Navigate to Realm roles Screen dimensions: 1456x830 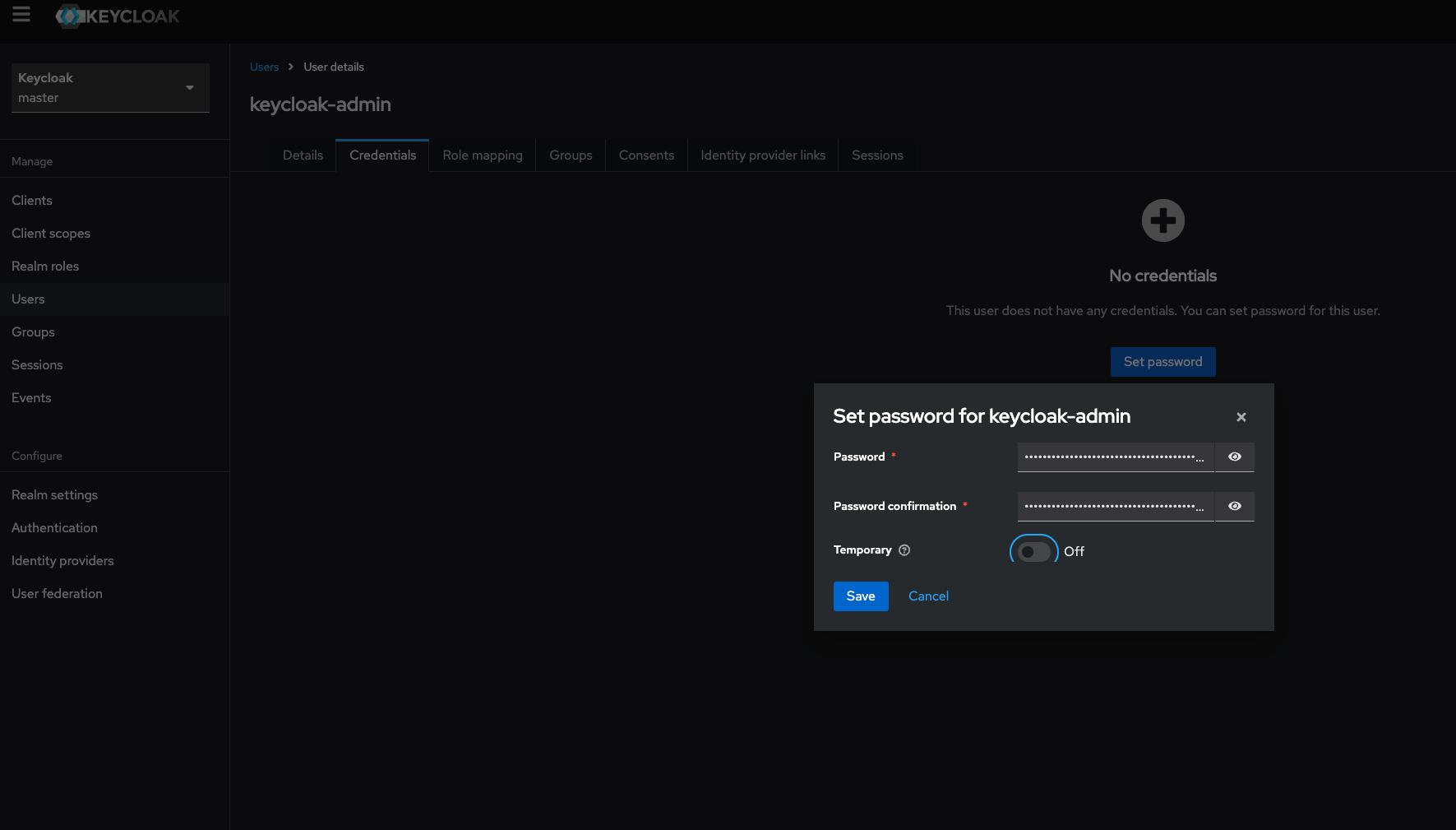click(114, 267)
